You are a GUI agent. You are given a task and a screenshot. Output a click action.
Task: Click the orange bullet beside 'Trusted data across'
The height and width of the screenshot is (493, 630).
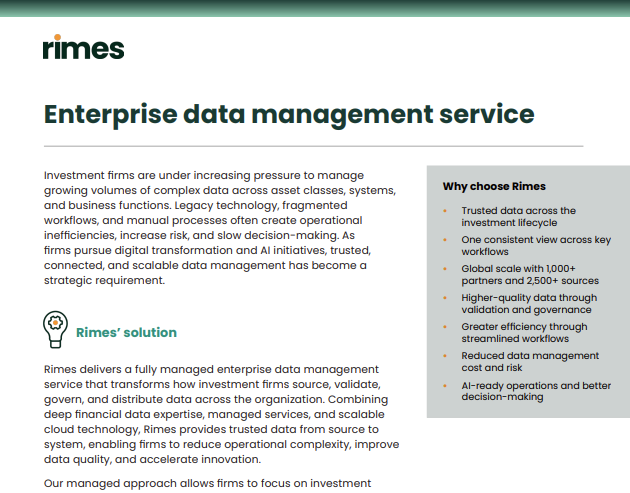tap(445, 211)
